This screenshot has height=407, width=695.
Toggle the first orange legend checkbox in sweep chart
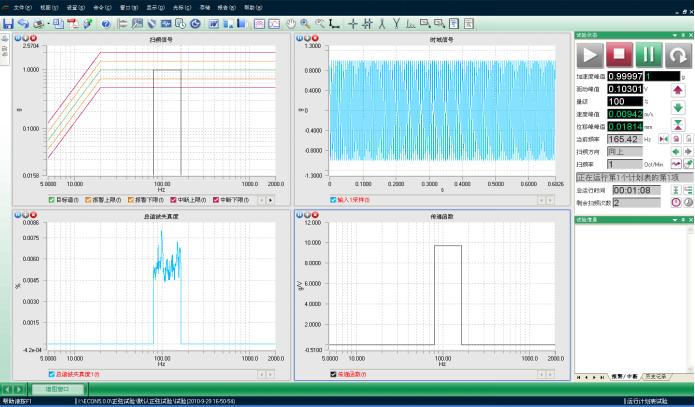[x=88, y=200]
